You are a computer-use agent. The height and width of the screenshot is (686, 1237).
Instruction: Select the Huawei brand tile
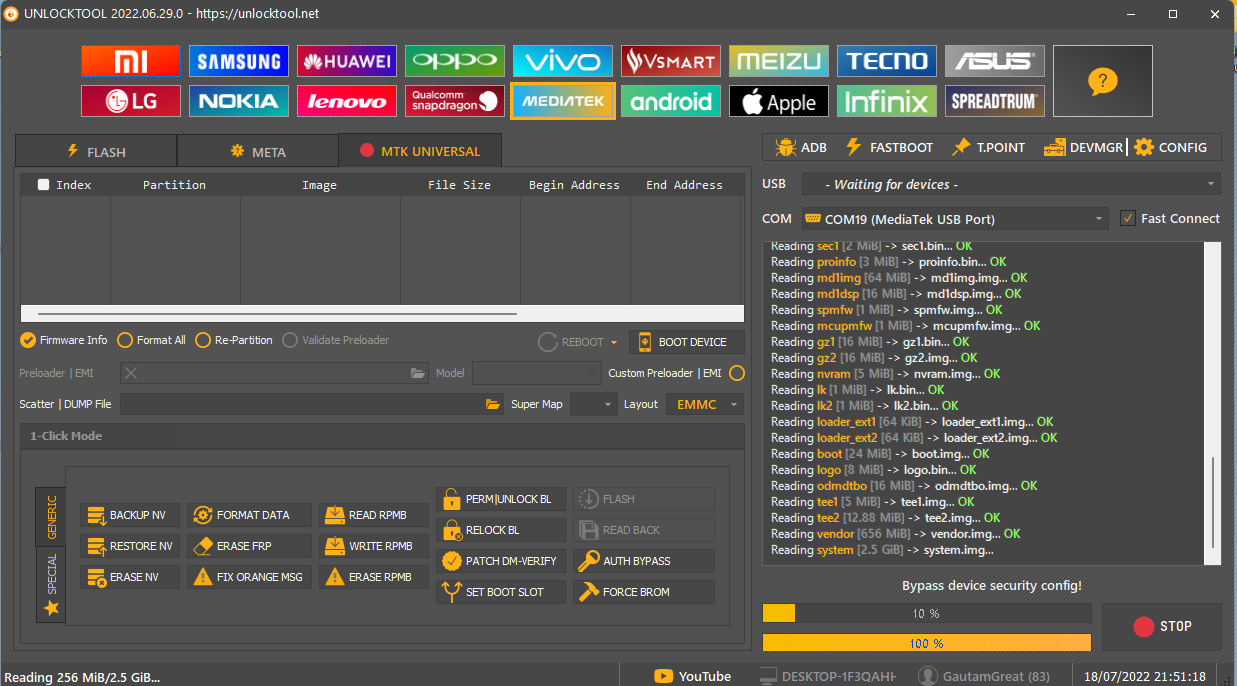coord(346,61)
